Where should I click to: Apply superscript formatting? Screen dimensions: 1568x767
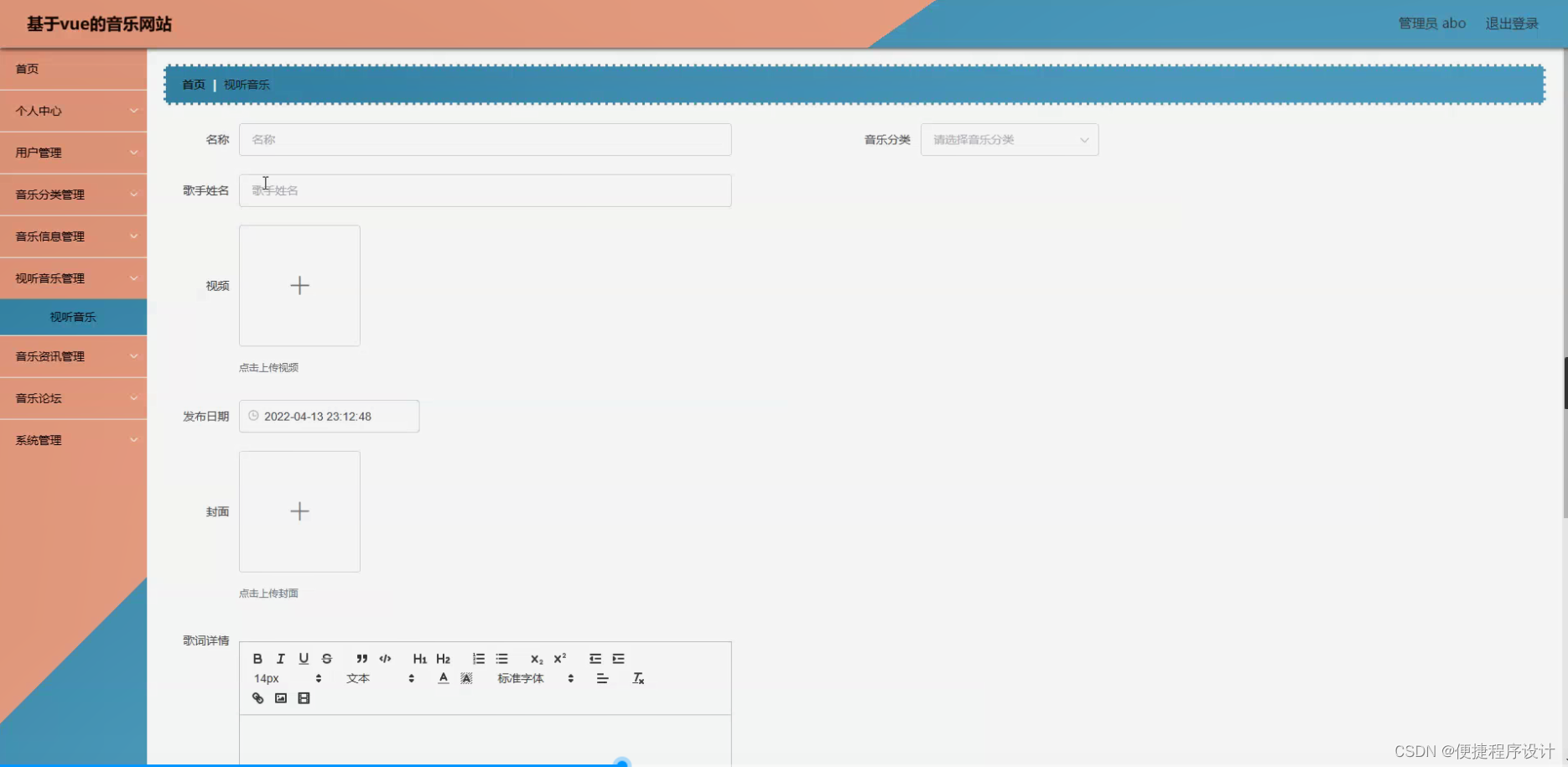click(x=559, y=659)
